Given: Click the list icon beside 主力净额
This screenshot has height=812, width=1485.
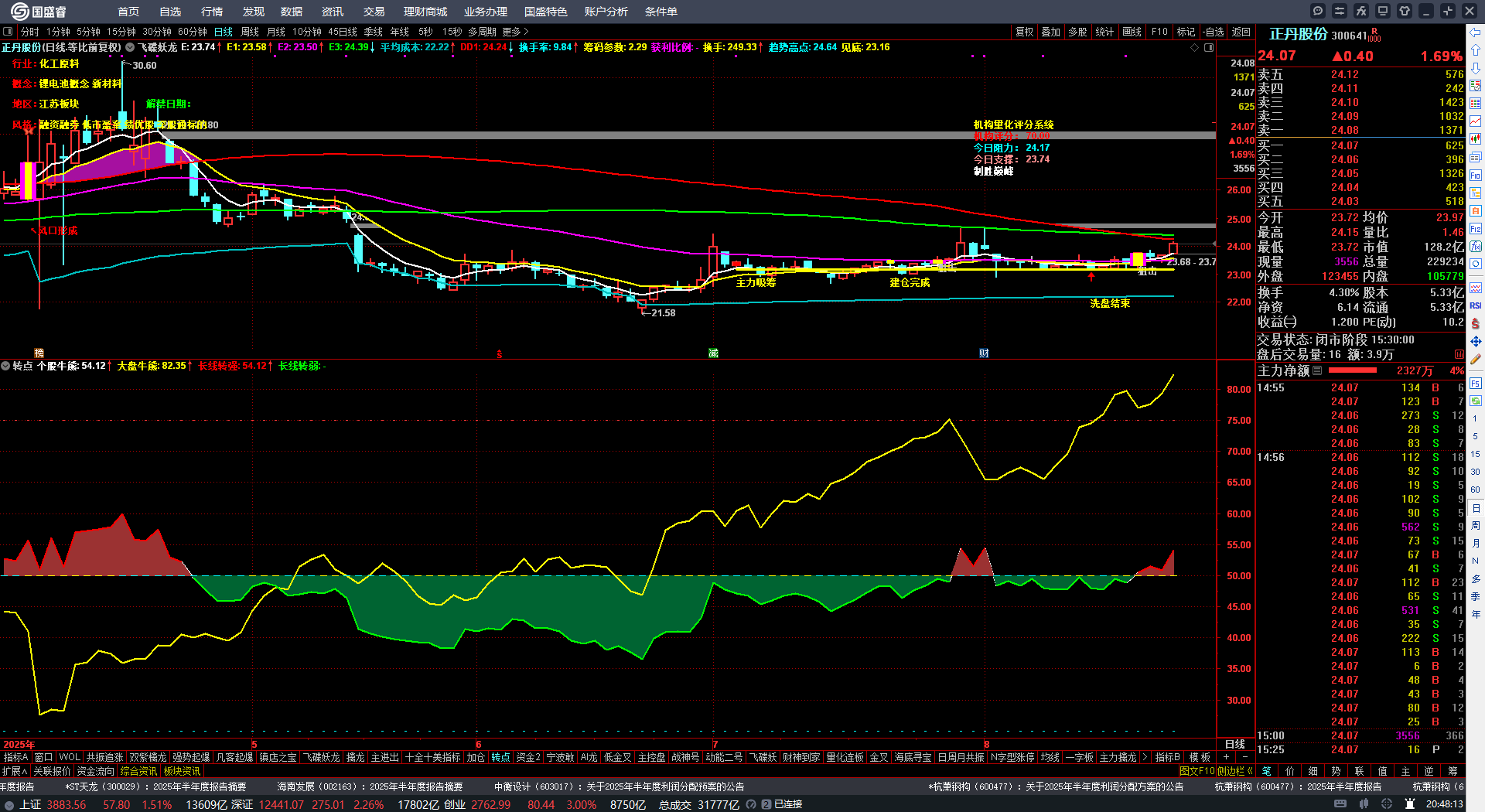Looking at the screenshot, I should click(x=1317, y=370).
